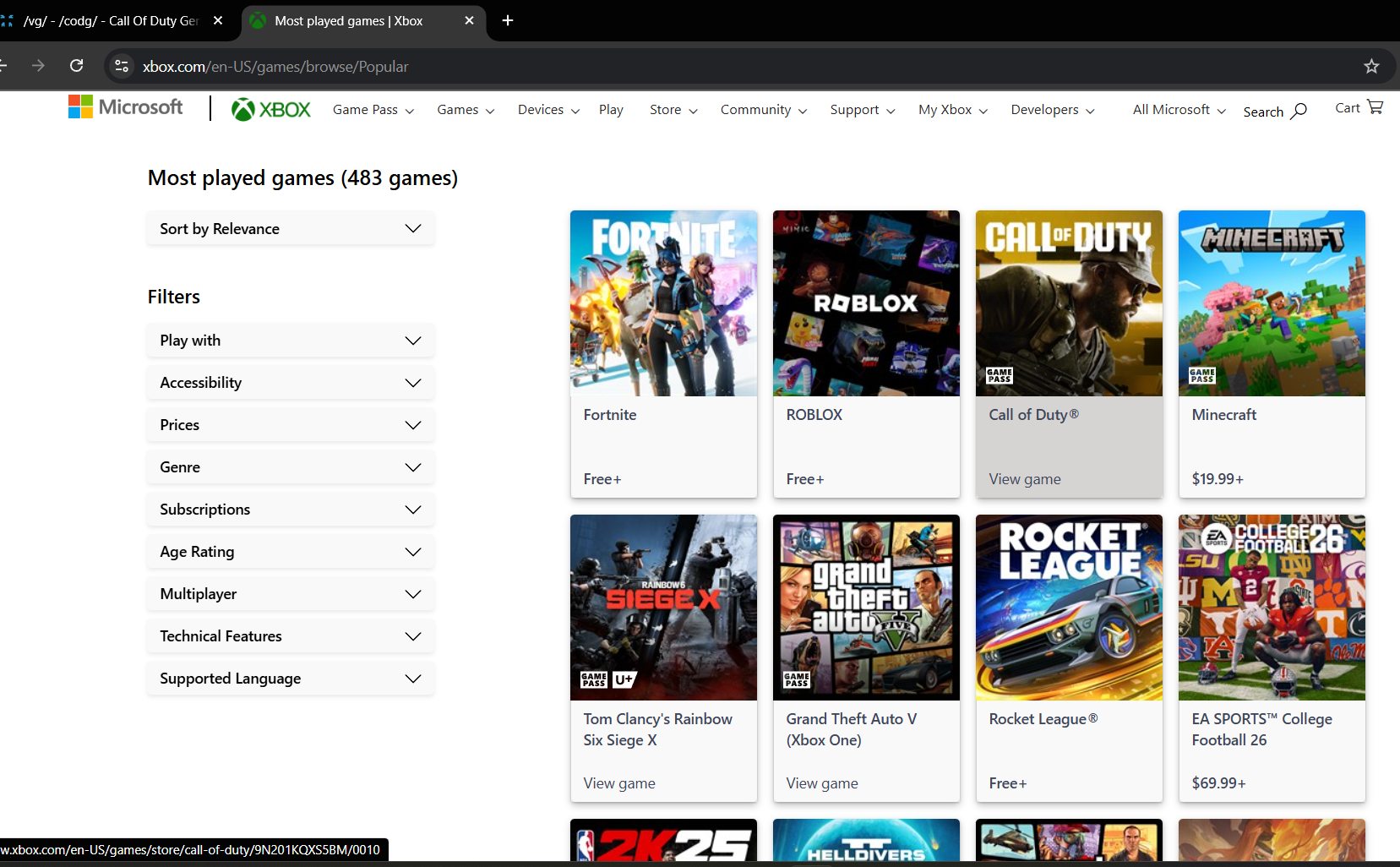
Task: View site information in the address bar
Action: (122, 66)
